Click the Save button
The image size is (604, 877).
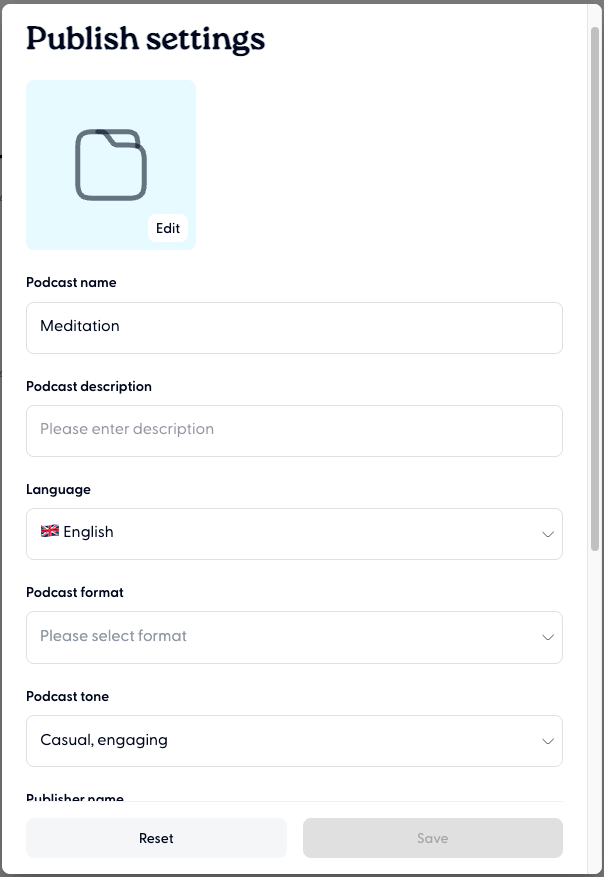432,838
